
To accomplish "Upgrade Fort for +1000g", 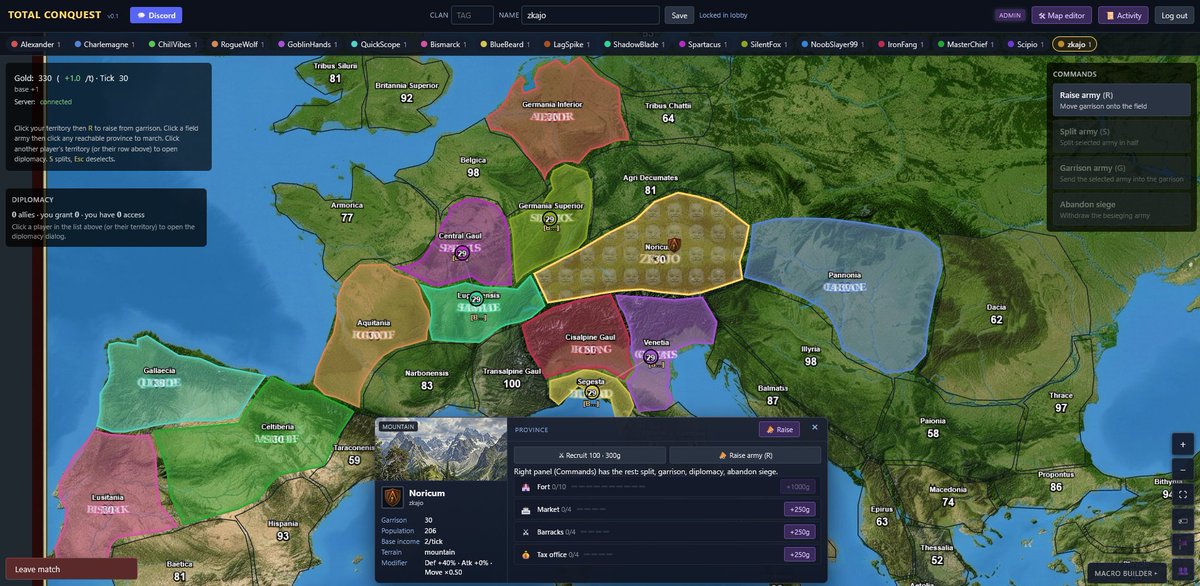I will coord(798,487).
